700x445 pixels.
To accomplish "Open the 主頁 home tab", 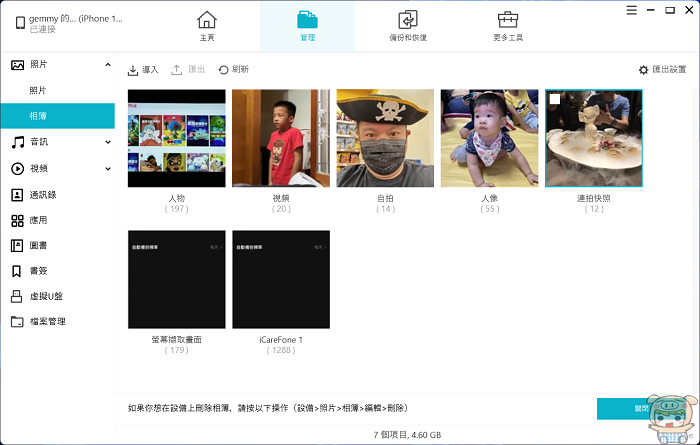I will [x=206, y=26].
